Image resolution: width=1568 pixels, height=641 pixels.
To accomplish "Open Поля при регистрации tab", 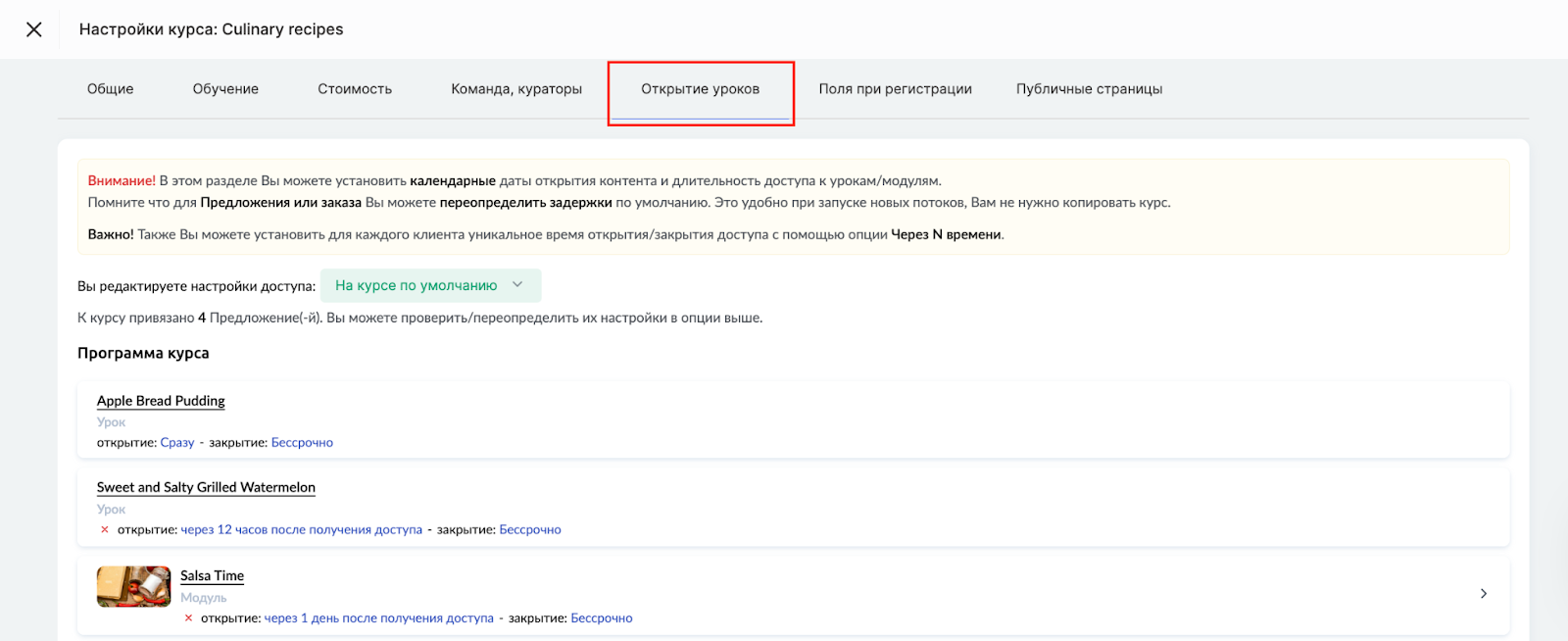I will click(x=895, y=89).
